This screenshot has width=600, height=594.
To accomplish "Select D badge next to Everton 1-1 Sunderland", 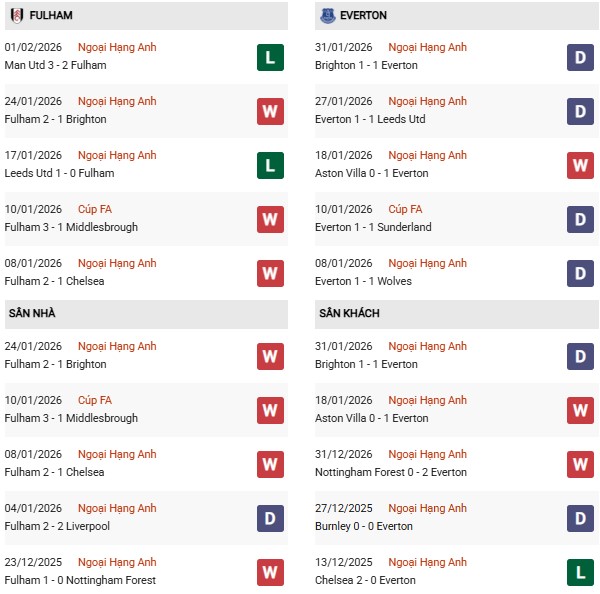I will (581, 219).
